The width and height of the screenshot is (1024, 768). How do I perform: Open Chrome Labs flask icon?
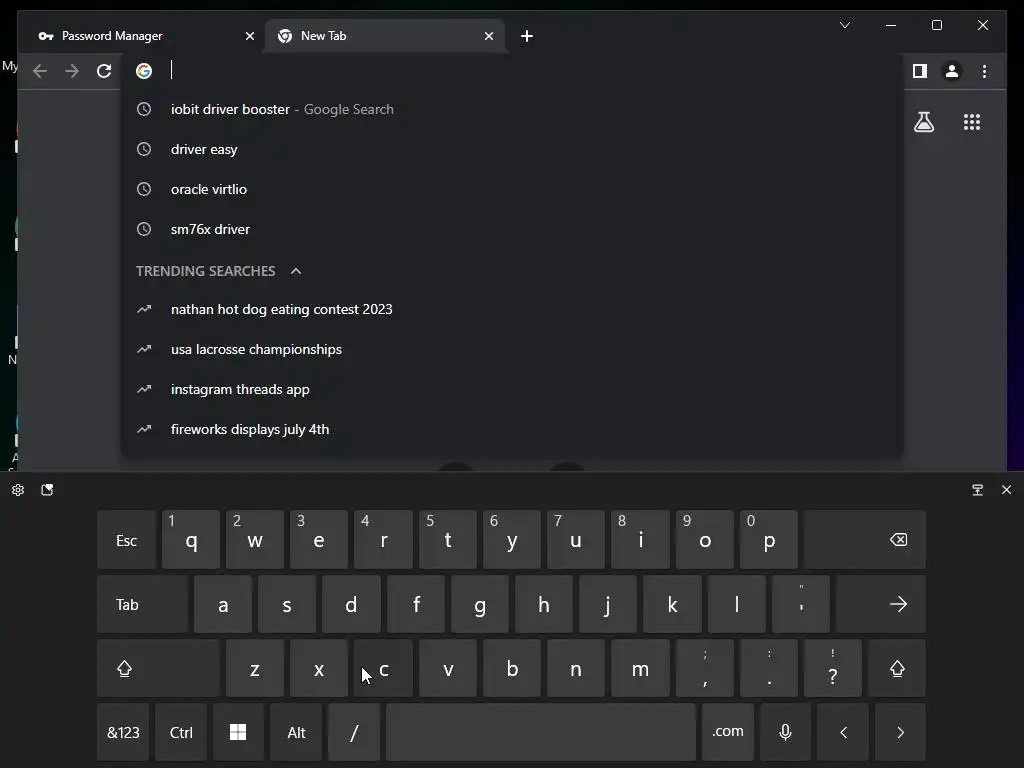(x=923, y=122)
